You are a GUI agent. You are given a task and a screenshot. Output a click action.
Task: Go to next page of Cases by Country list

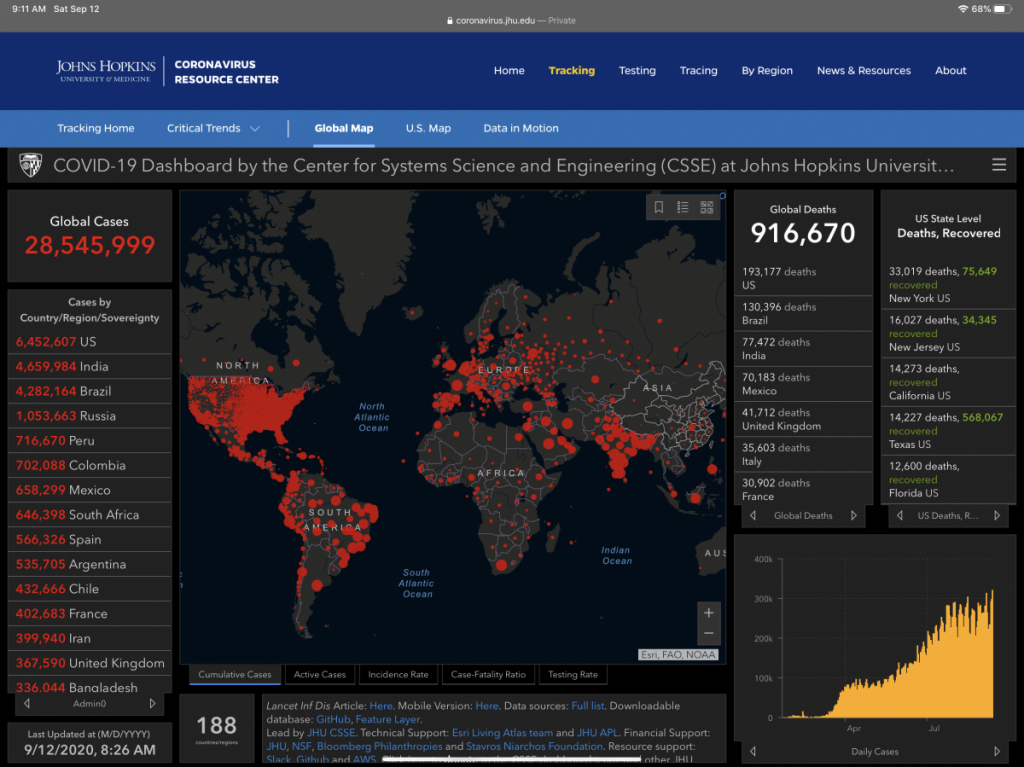152,704
